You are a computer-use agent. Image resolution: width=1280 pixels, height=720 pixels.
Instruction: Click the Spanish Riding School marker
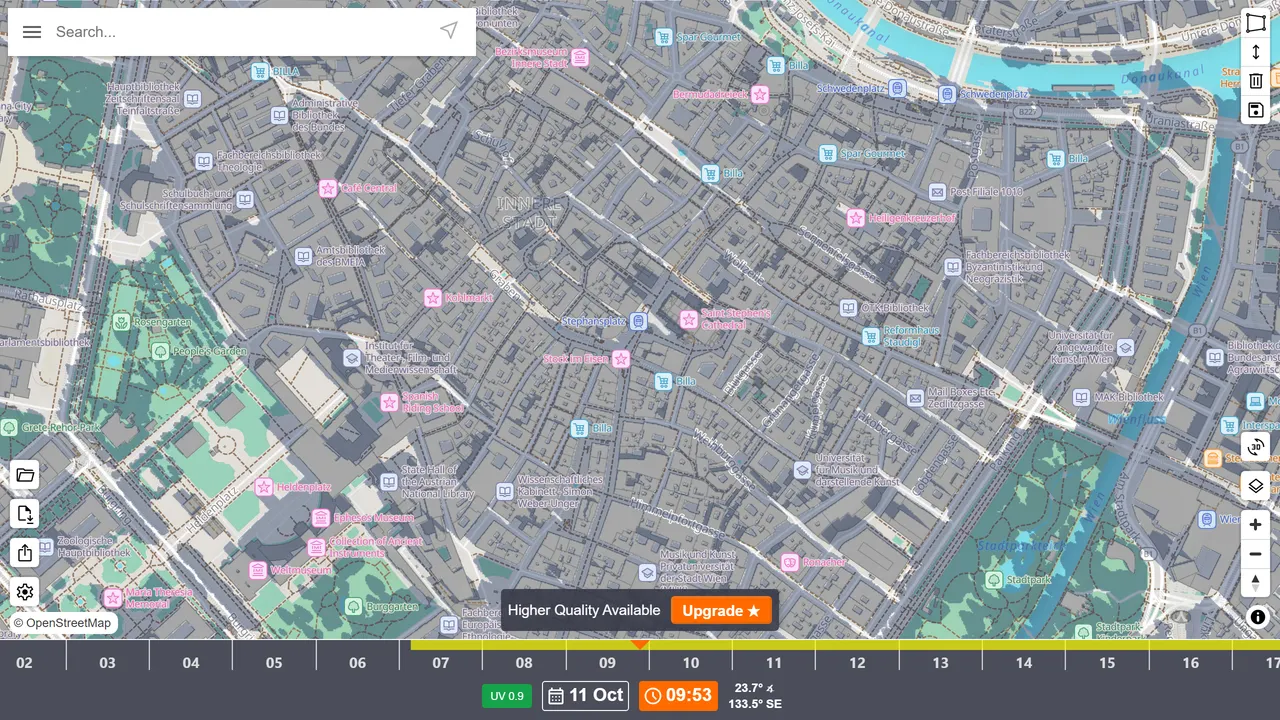point(389,402)
